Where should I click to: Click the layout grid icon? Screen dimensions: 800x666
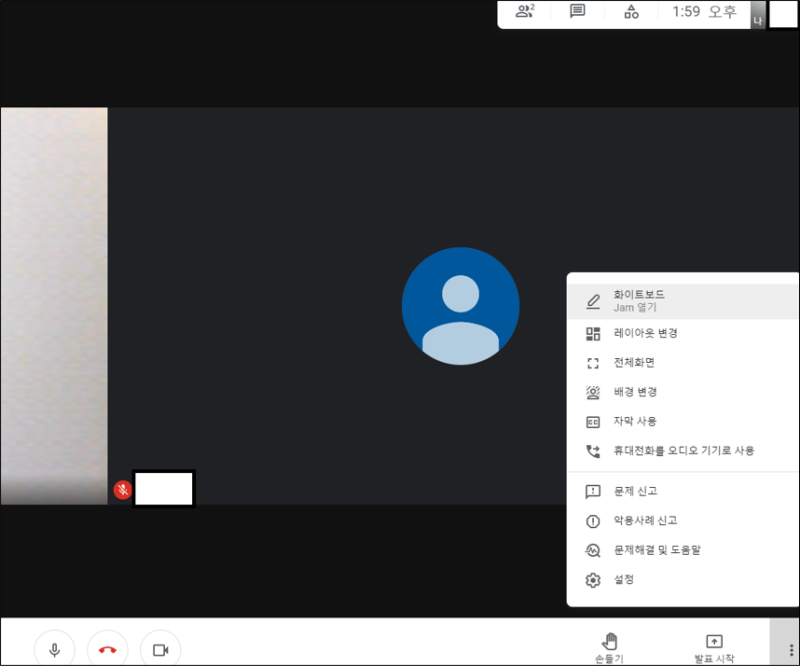593,334
